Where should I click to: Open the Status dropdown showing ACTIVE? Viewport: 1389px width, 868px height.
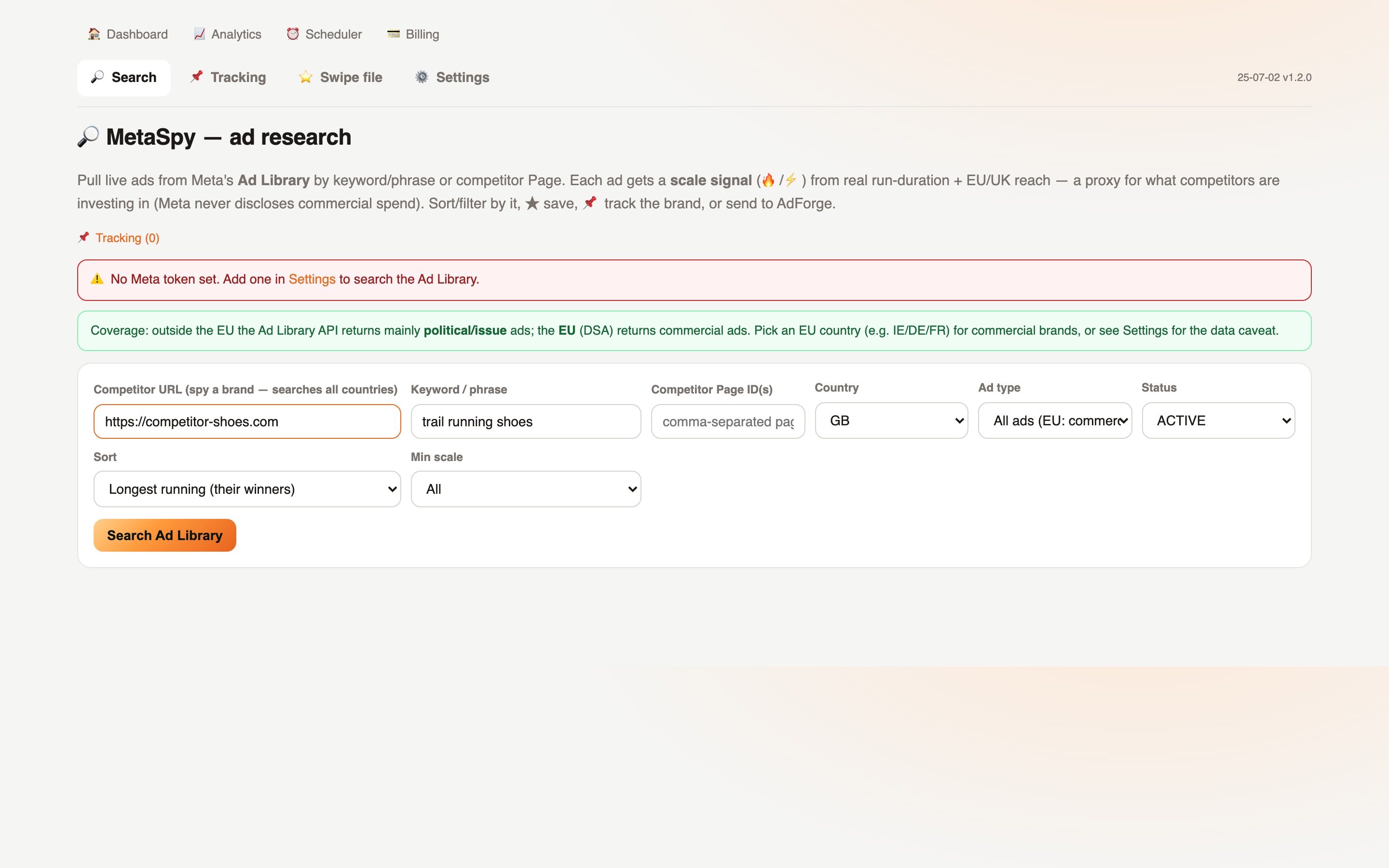pyautogui.click(x=1219, y=421)
